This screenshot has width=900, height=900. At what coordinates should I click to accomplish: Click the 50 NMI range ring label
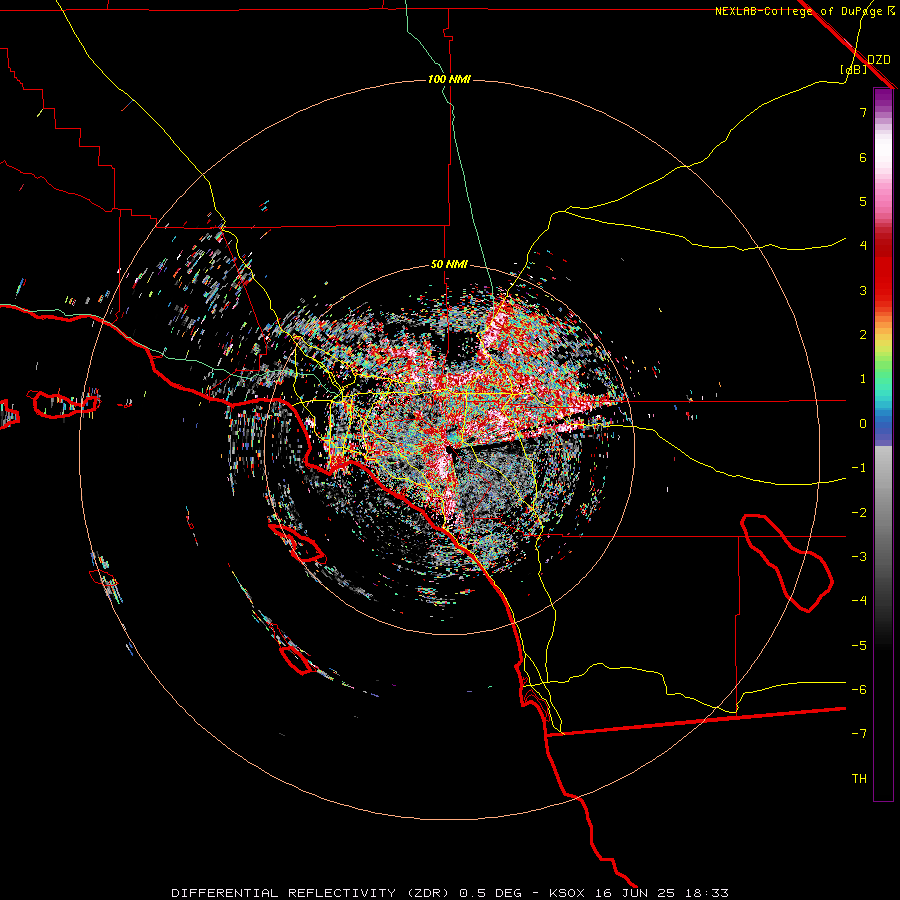(449, 264)
